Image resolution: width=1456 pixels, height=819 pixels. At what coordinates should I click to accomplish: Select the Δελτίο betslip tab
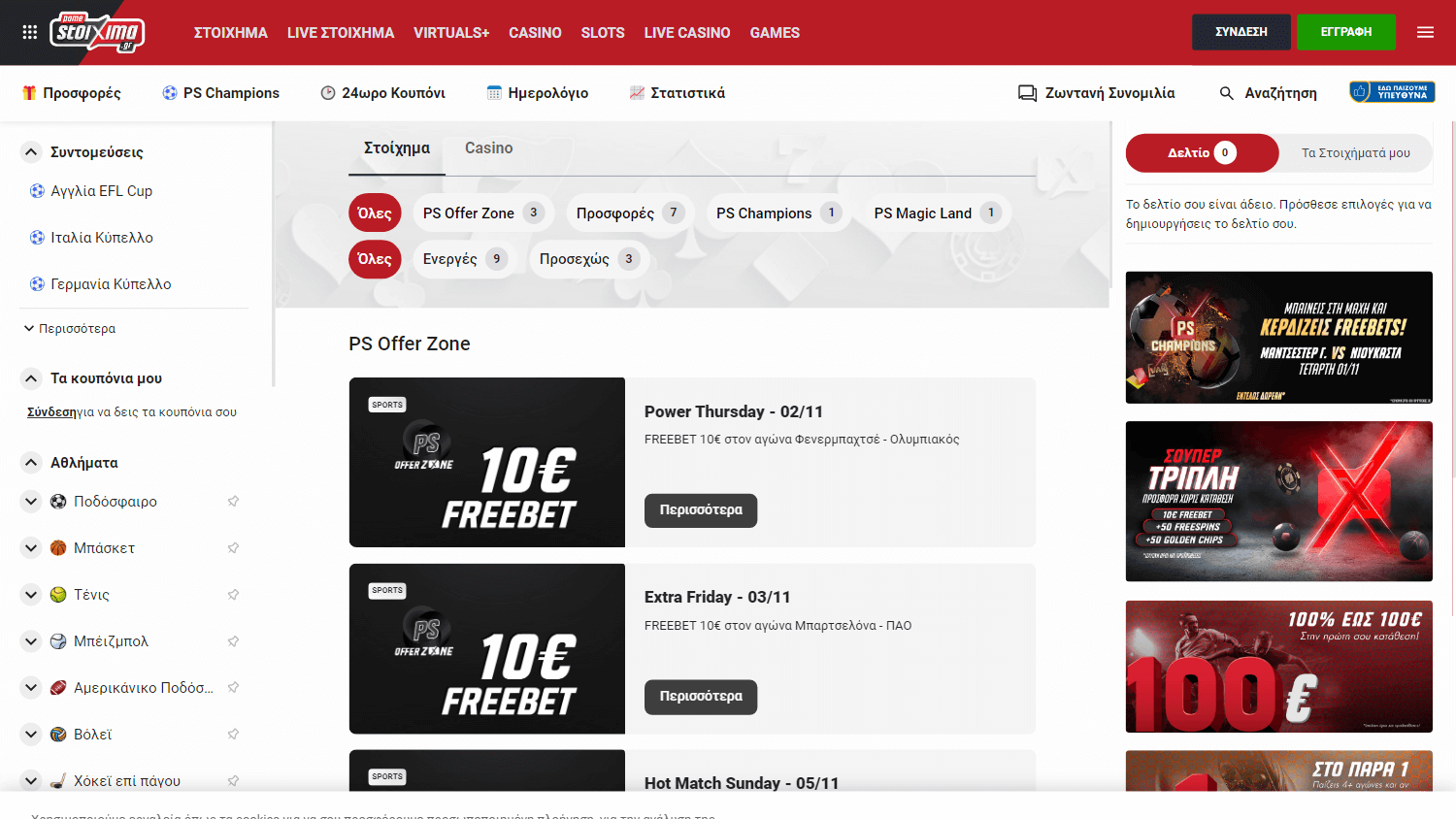[1203, 153]
